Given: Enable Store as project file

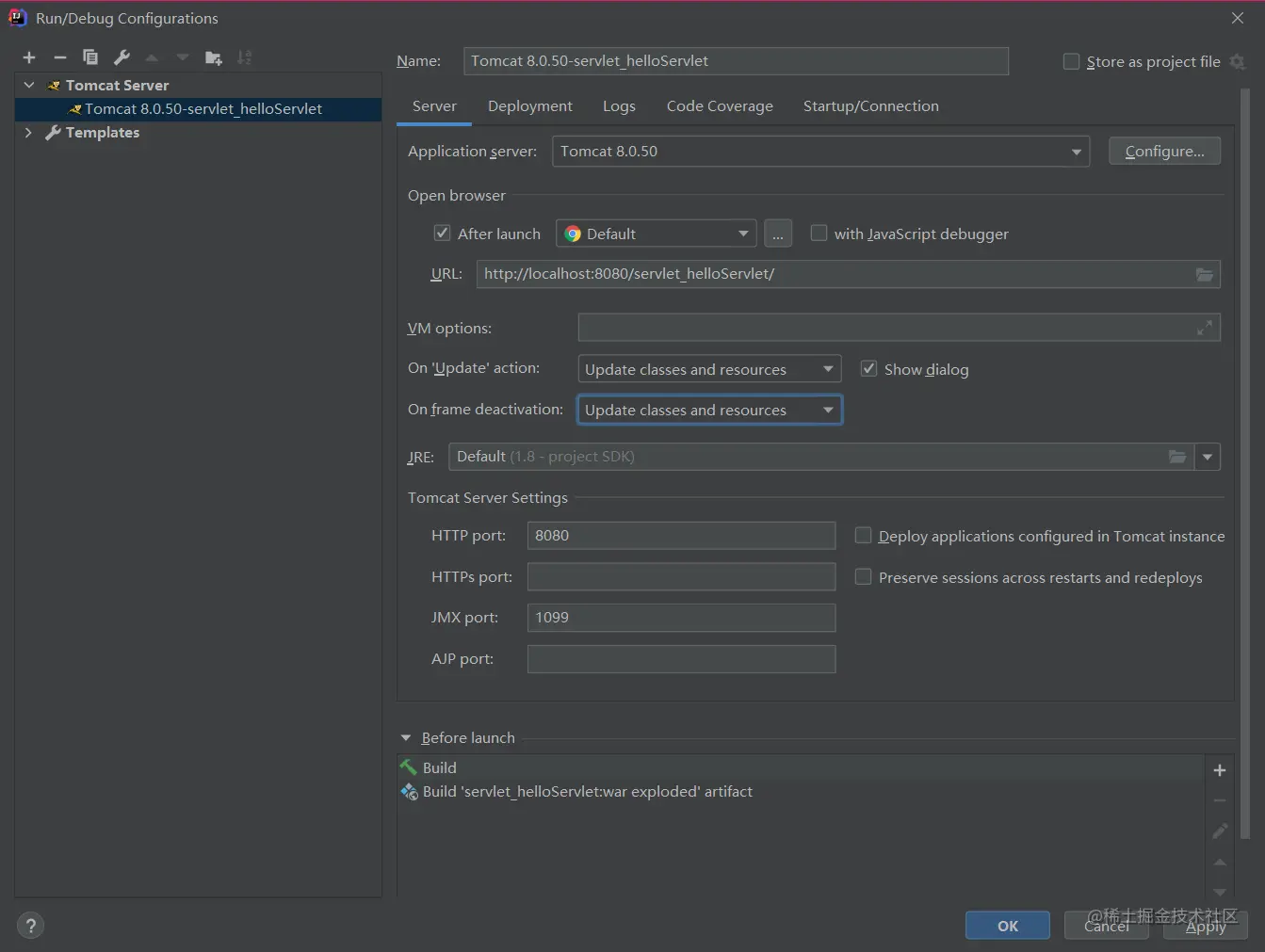Looking at the screenshot, I should click(x=1071, y=61).
